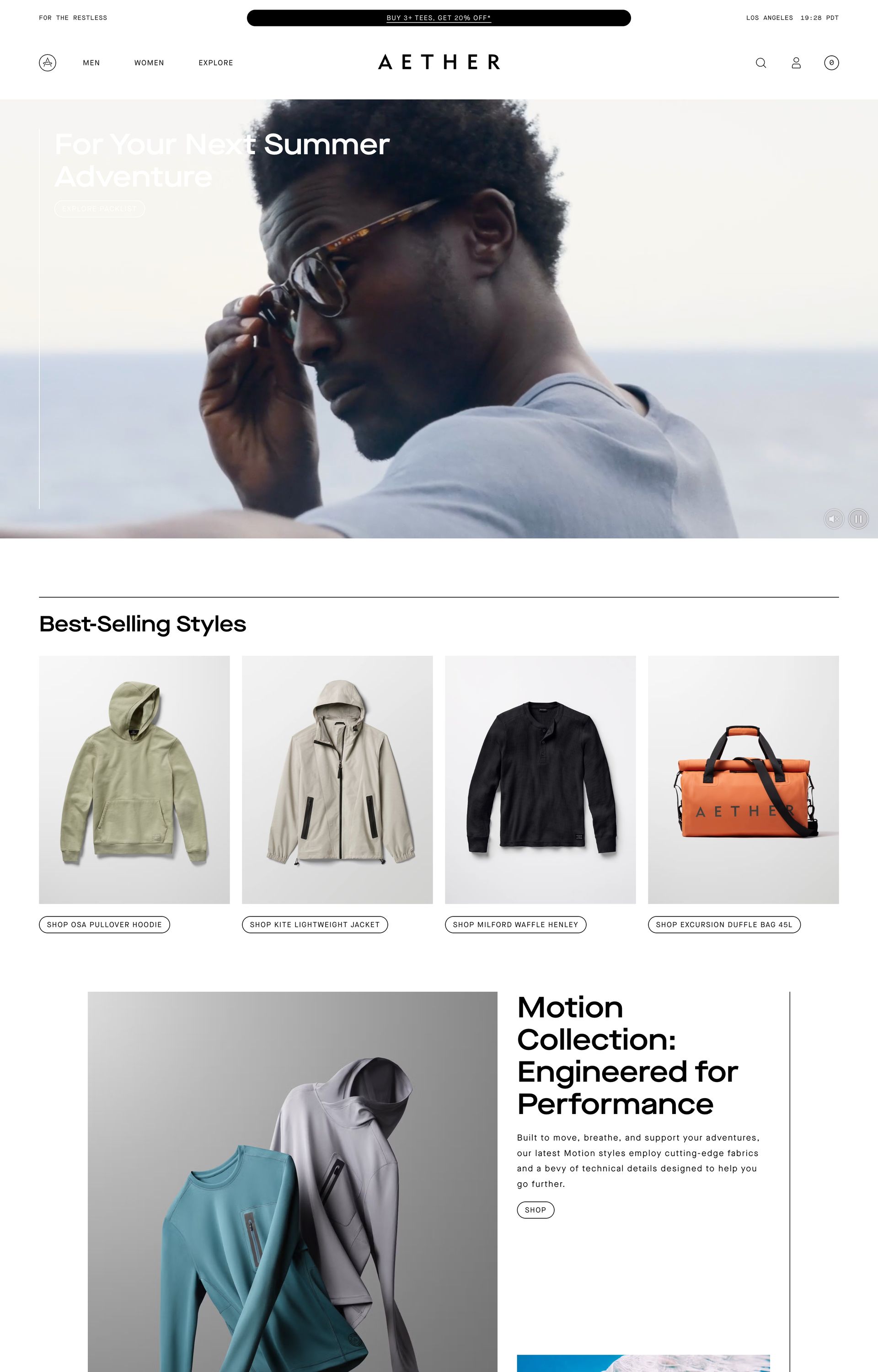Screen dimensions: 878x1372
Task: Open the shopping cart counter icon
Action: click(x=831, y=63)
